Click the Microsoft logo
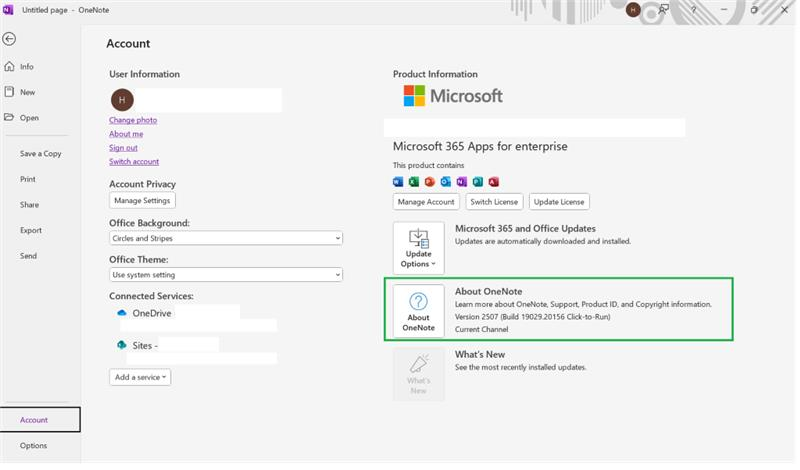 pos(453,96)
